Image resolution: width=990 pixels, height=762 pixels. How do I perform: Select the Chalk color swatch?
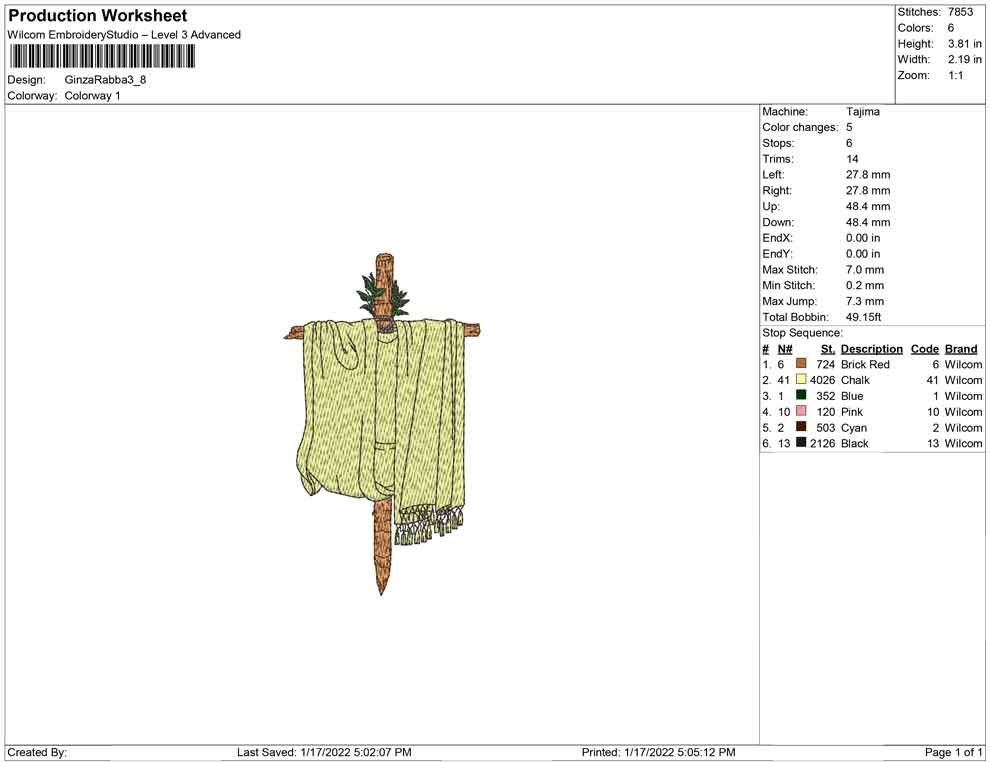801,380
